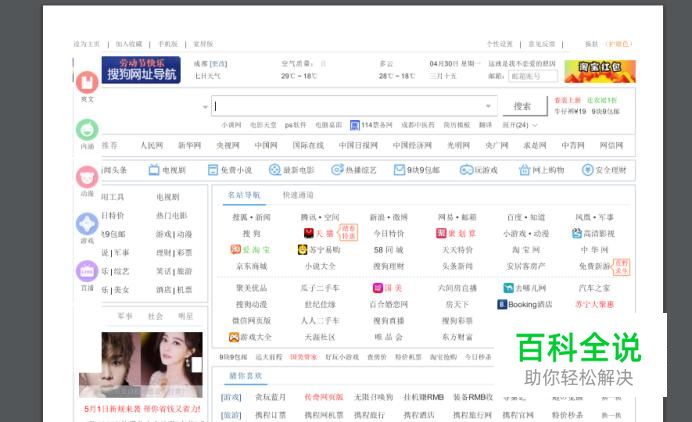Open the 百度·知道 link
692x422 pixels.
tap(526, 217)
